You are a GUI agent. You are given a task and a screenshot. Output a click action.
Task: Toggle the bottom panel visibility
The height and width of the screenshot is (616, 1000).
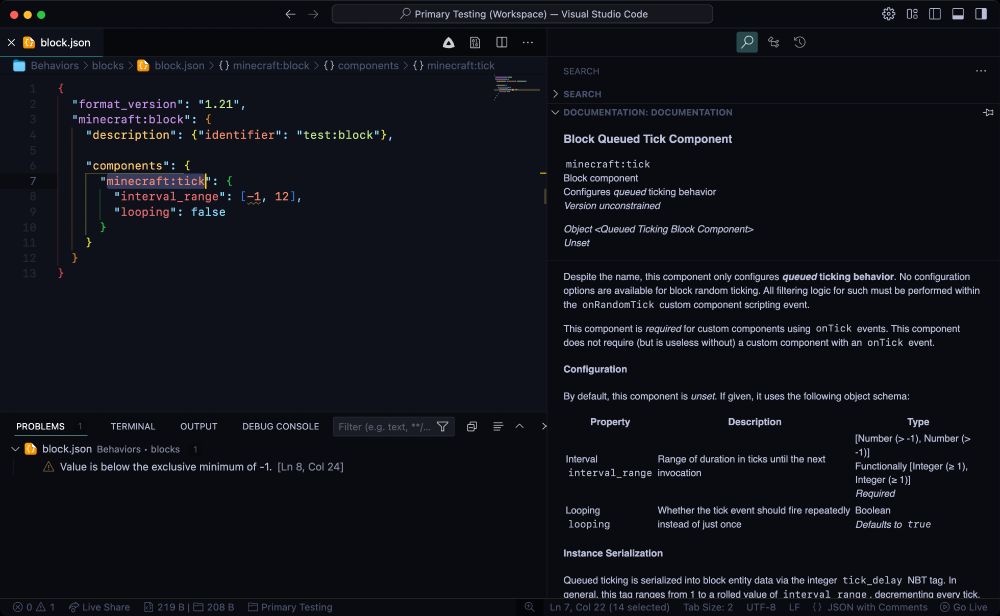tap(958, 14)
